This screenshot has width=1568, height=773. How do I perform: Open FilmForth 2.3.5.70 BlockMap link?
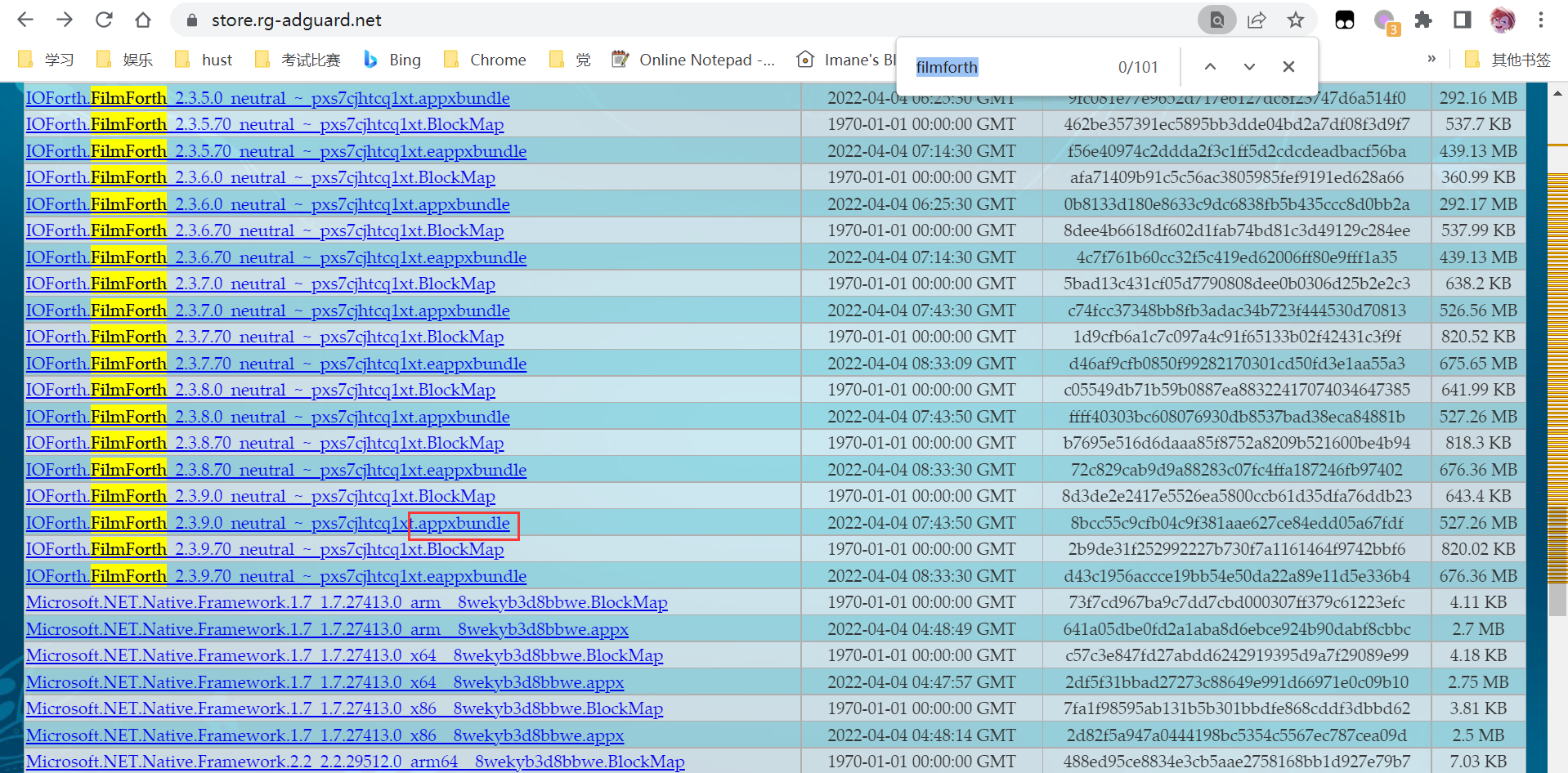click(265, 124)
